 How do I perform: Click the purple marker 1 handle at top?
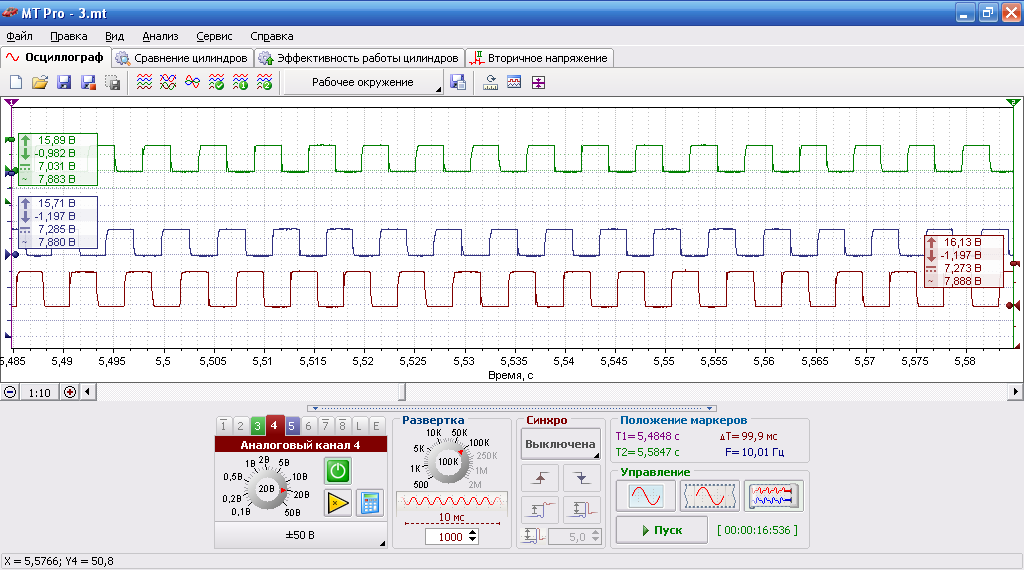click(x=11, y=102)
